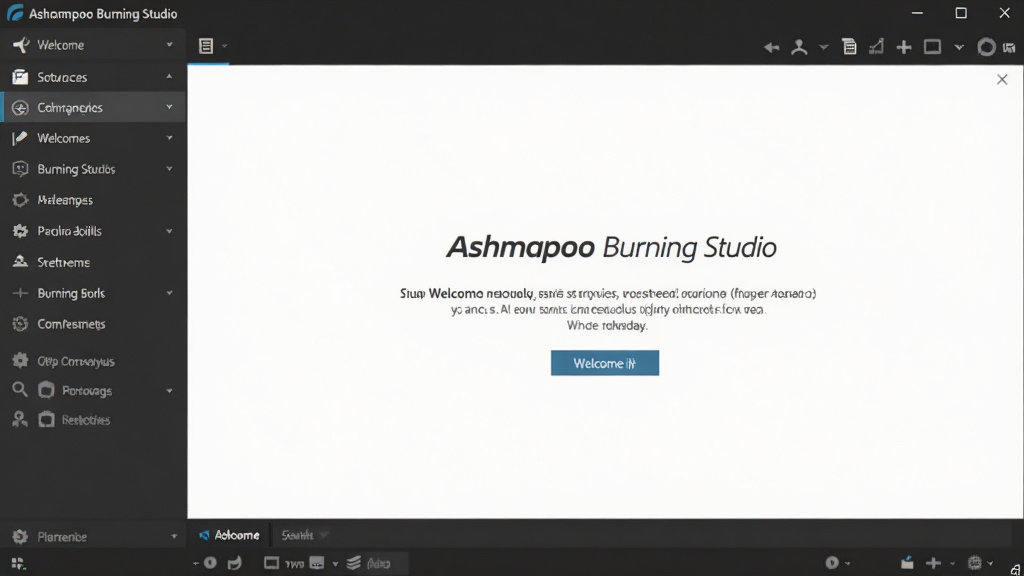Image resolution: width=1024 pixels, height=576 pixels.
Task: Click the gear icon beside Otip Comeyus
Action: click(20, 360)
